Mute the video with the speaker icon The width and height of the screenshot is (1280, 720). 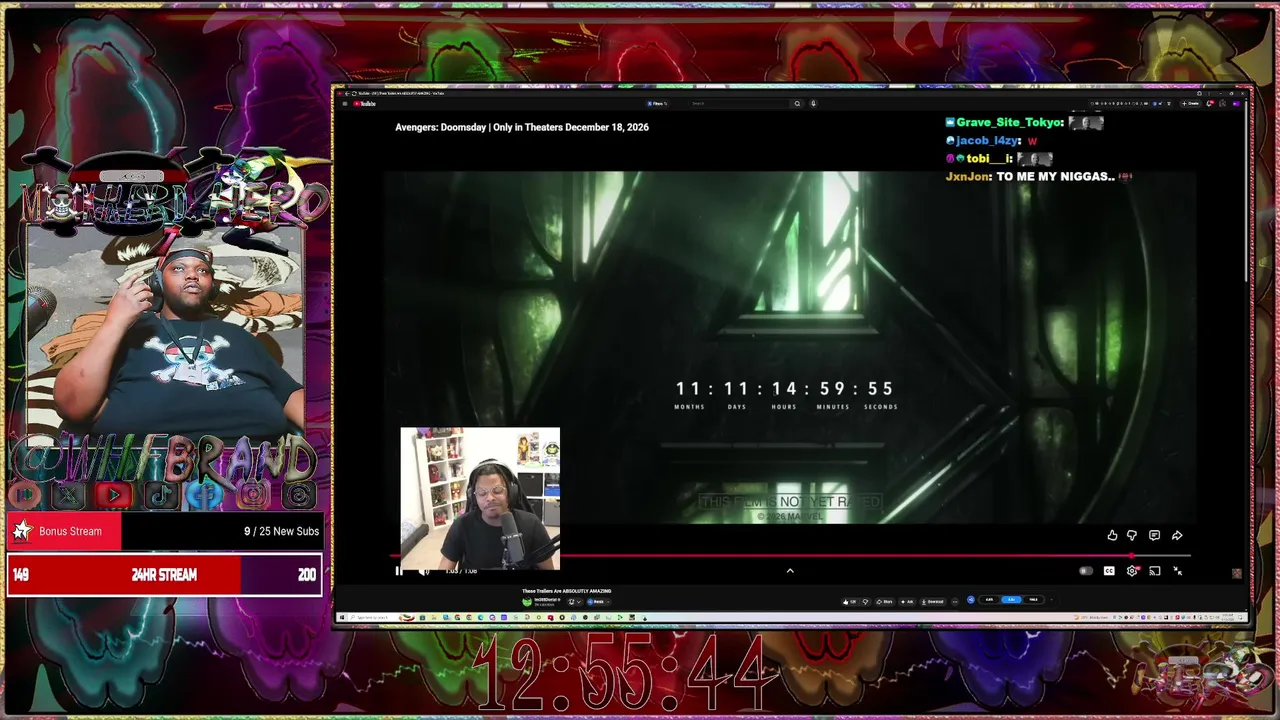pos(423,571)
